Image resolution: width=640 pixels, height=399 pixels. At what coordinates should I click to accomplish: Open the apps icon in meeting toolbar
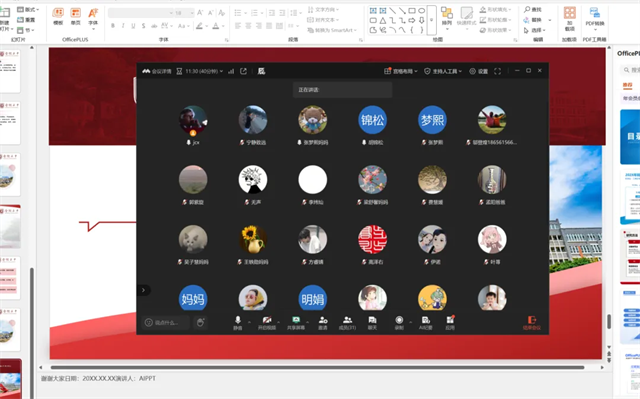(x=450, y=322)
